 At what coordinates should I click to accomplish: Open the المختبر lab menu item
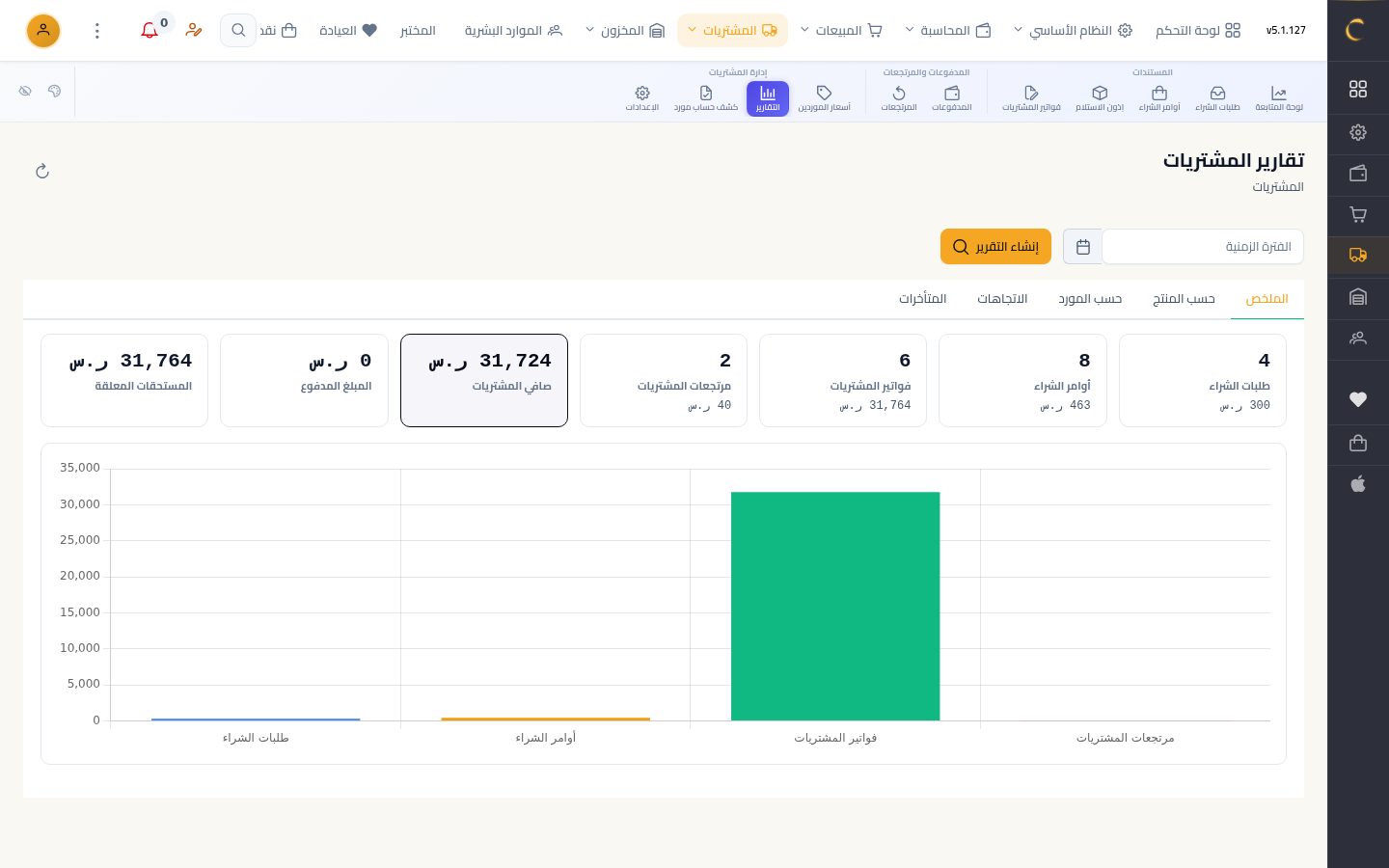418,30
